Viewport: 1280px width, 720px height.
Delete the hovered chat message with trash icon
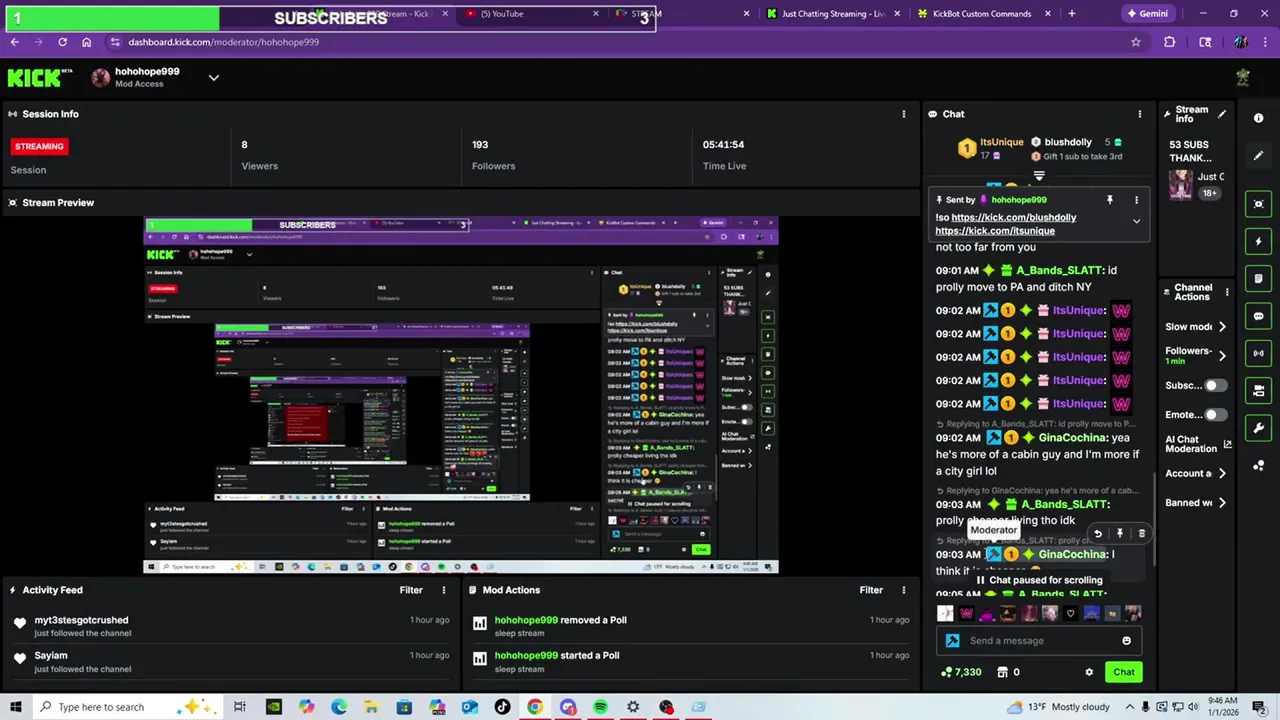pyautogui.click(x=1141, y=534)
